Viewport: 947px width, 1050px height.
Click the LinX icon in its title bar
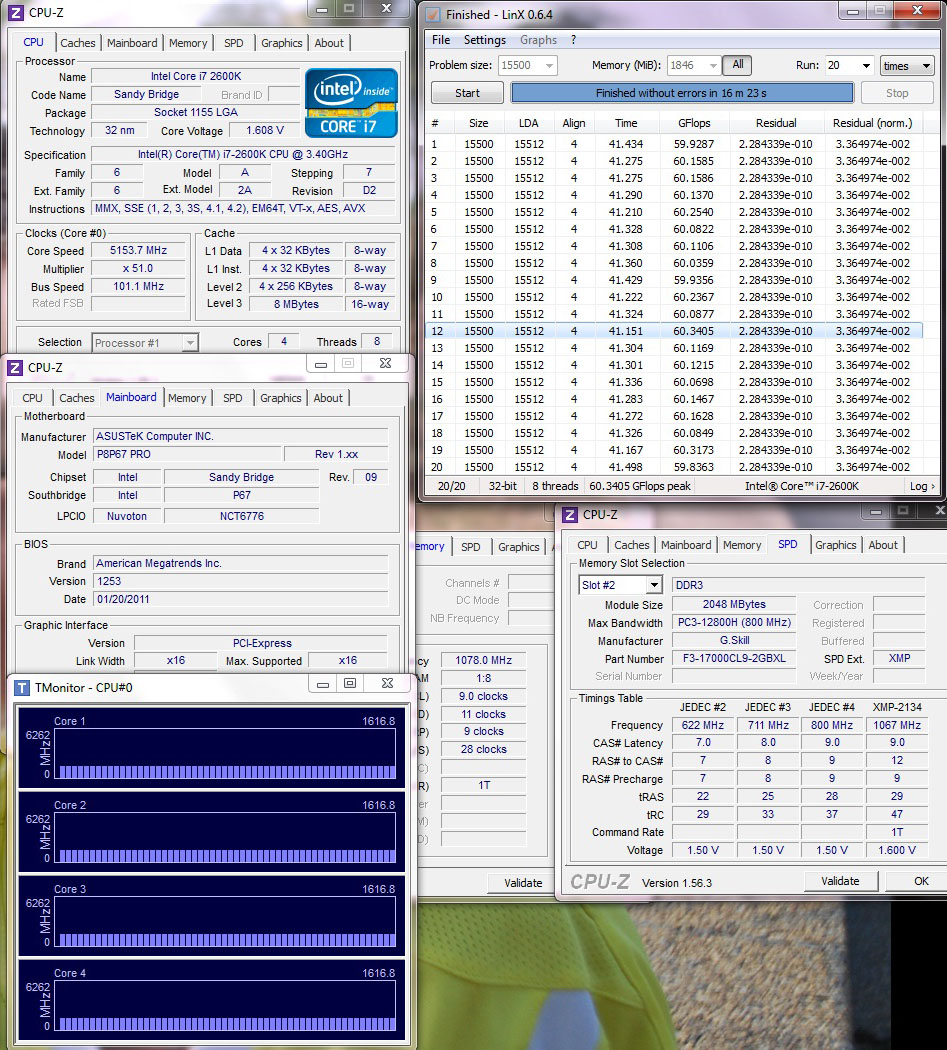click(x=432, y=15)
